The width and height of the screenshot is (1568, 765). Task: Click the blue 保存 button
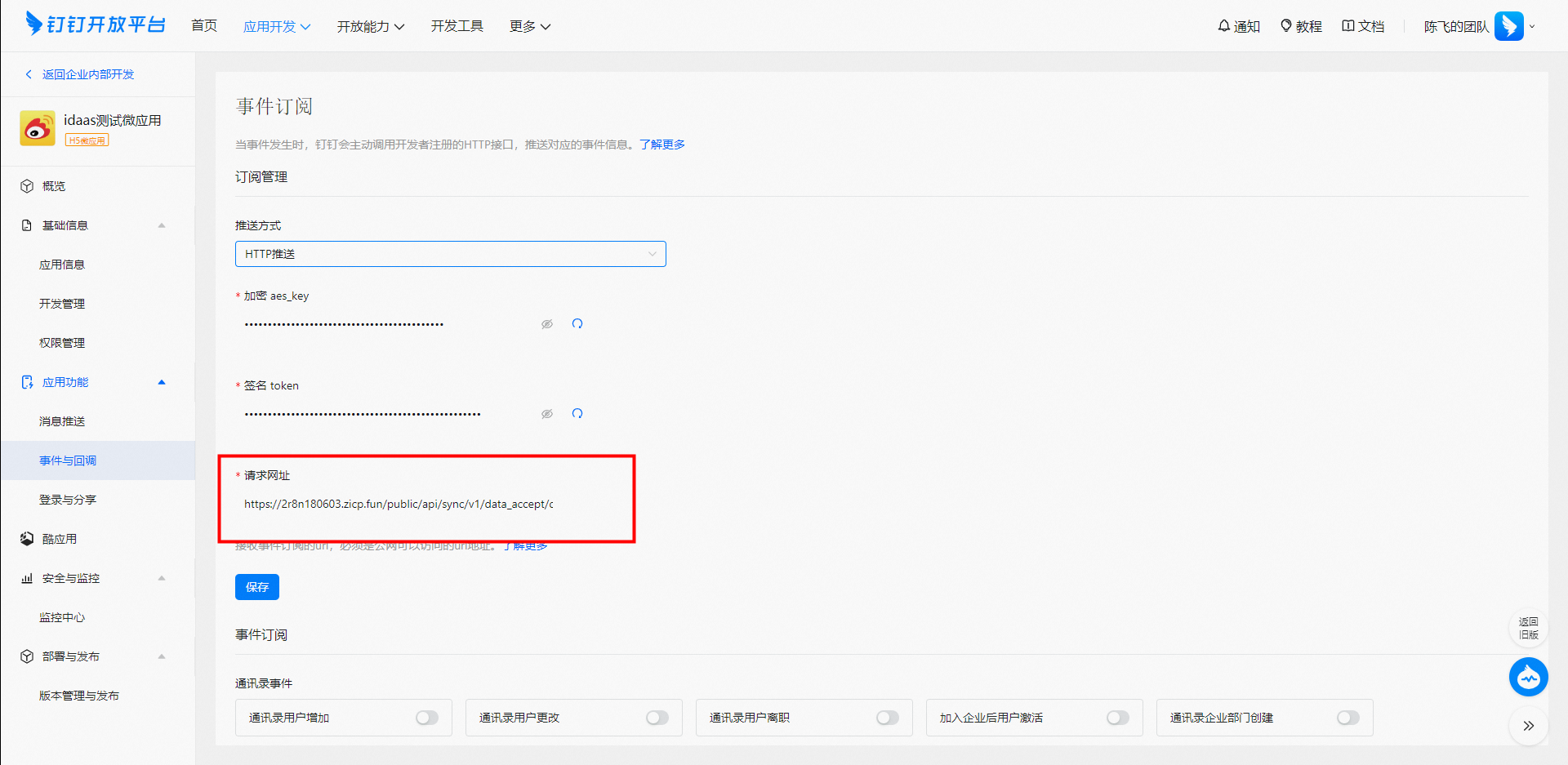pos(257,587)
